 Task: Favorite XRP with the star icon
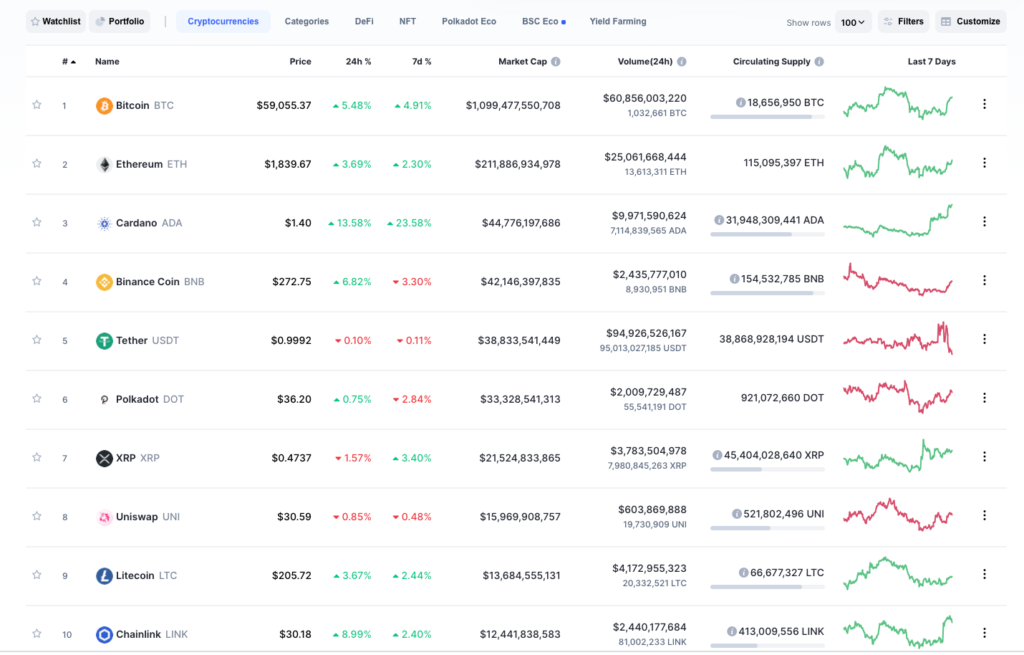coord(37,457)
